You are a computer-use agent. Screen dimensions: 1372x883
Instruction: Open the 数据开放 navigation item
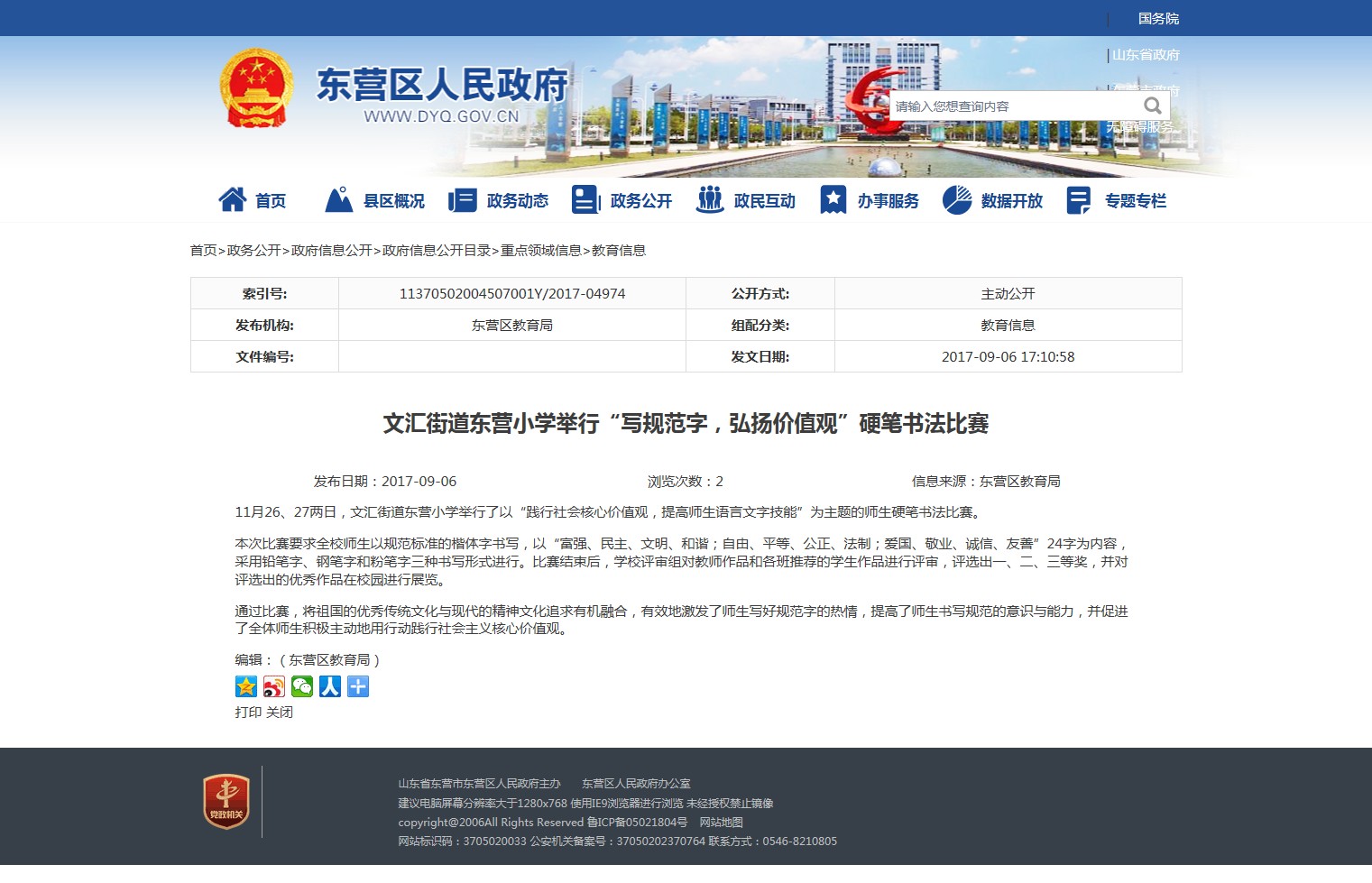click(x=993, y=200)
